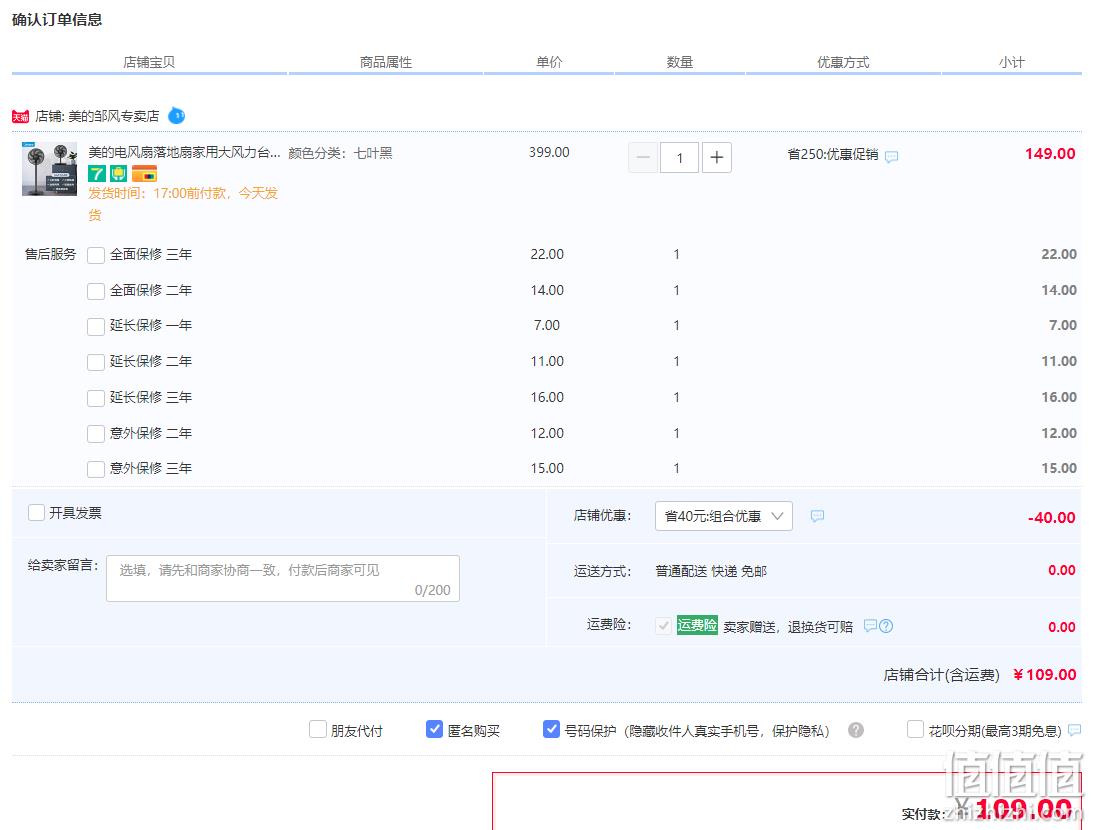This screenshot has height=830, width=1093.
Task: Click the Tmall logo icon beside the store name
Action: coord(20,116)
